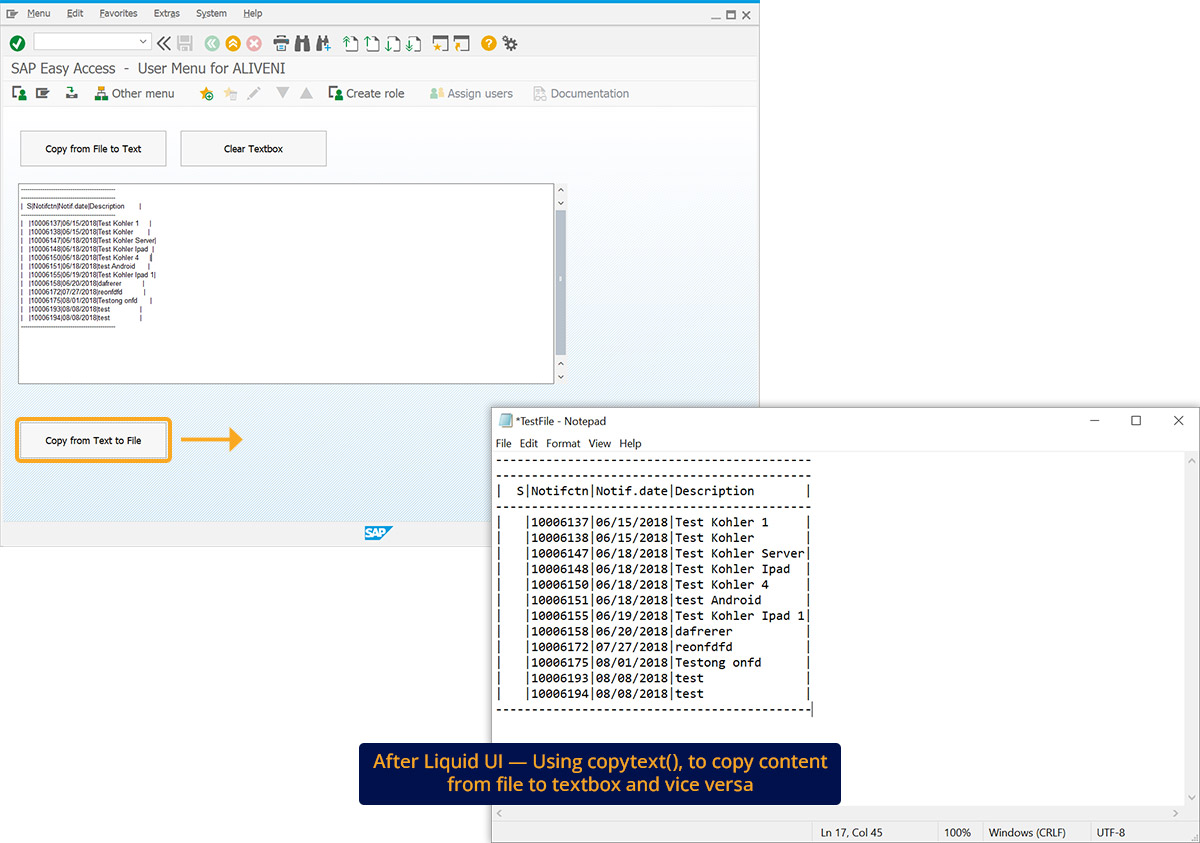Open Notepad Edit menu

(x=529, y=443)
